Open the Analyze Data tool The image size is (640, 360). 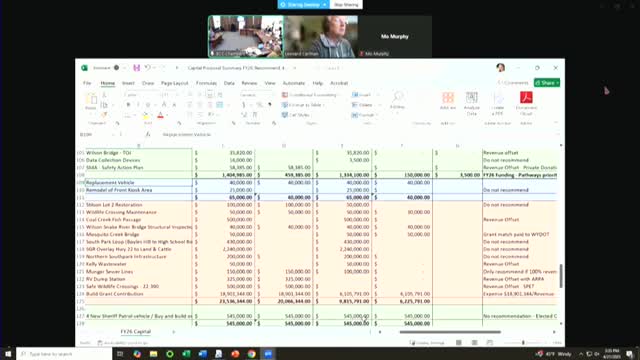471,104
